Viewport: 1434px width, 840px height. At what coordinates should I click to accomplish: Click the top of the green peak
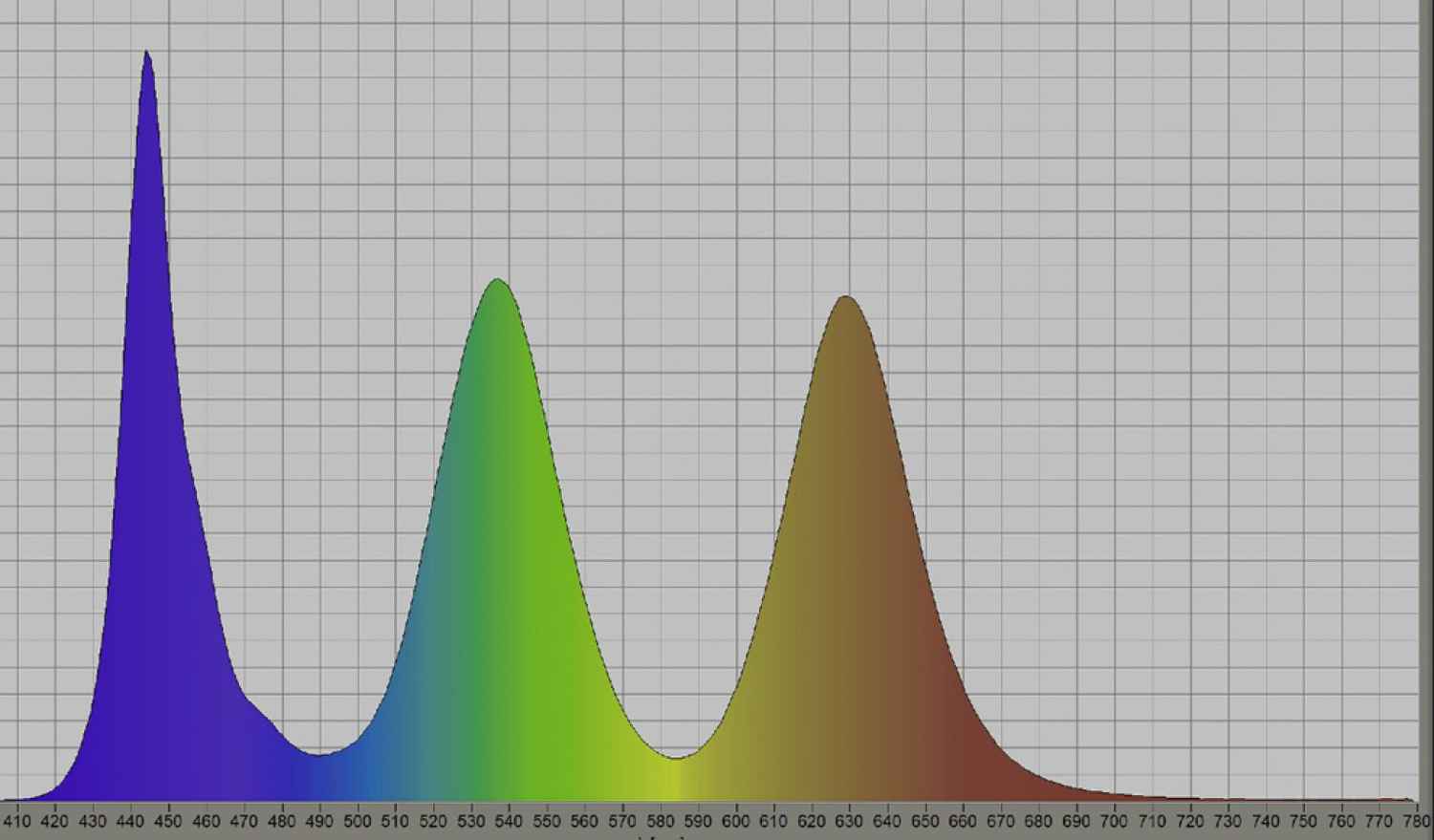coord(497,281)
